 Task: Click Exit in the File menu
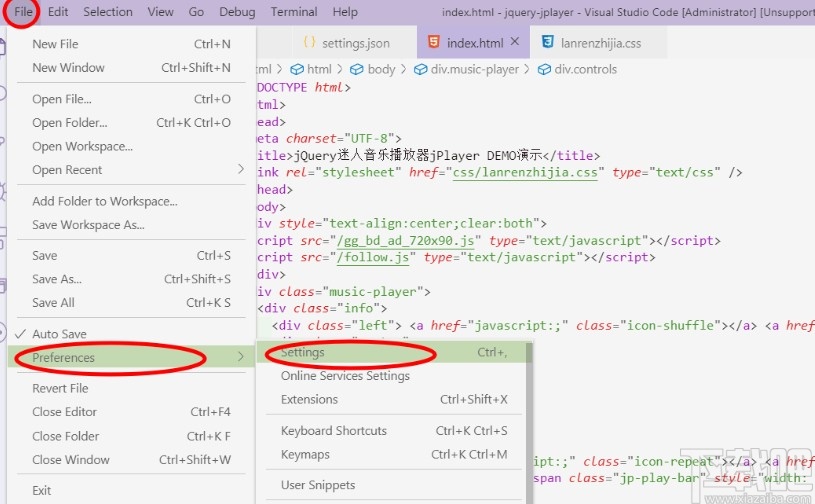[131, 490]
